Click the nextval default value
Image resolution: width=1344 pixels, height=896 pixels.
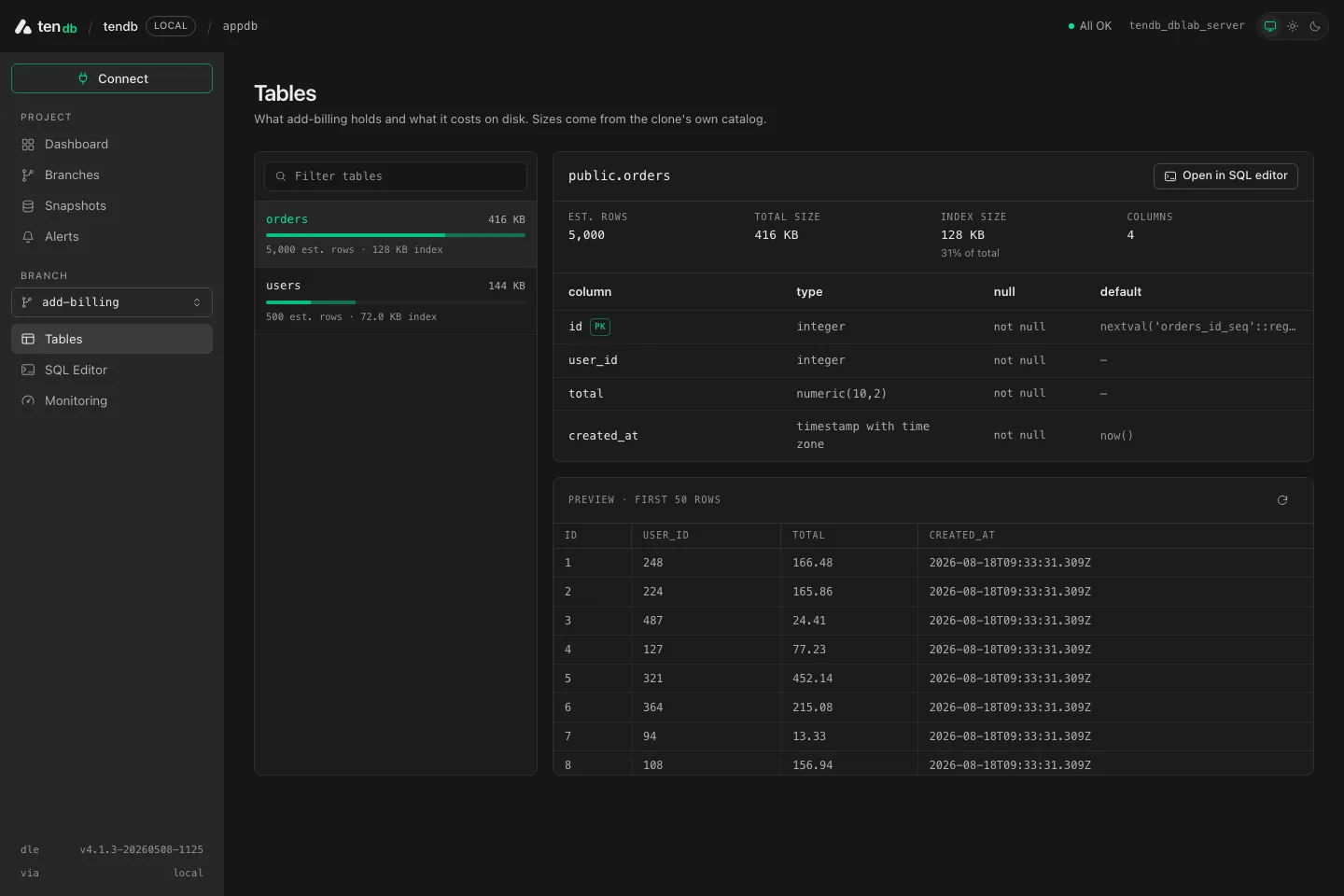(1197, 327)
